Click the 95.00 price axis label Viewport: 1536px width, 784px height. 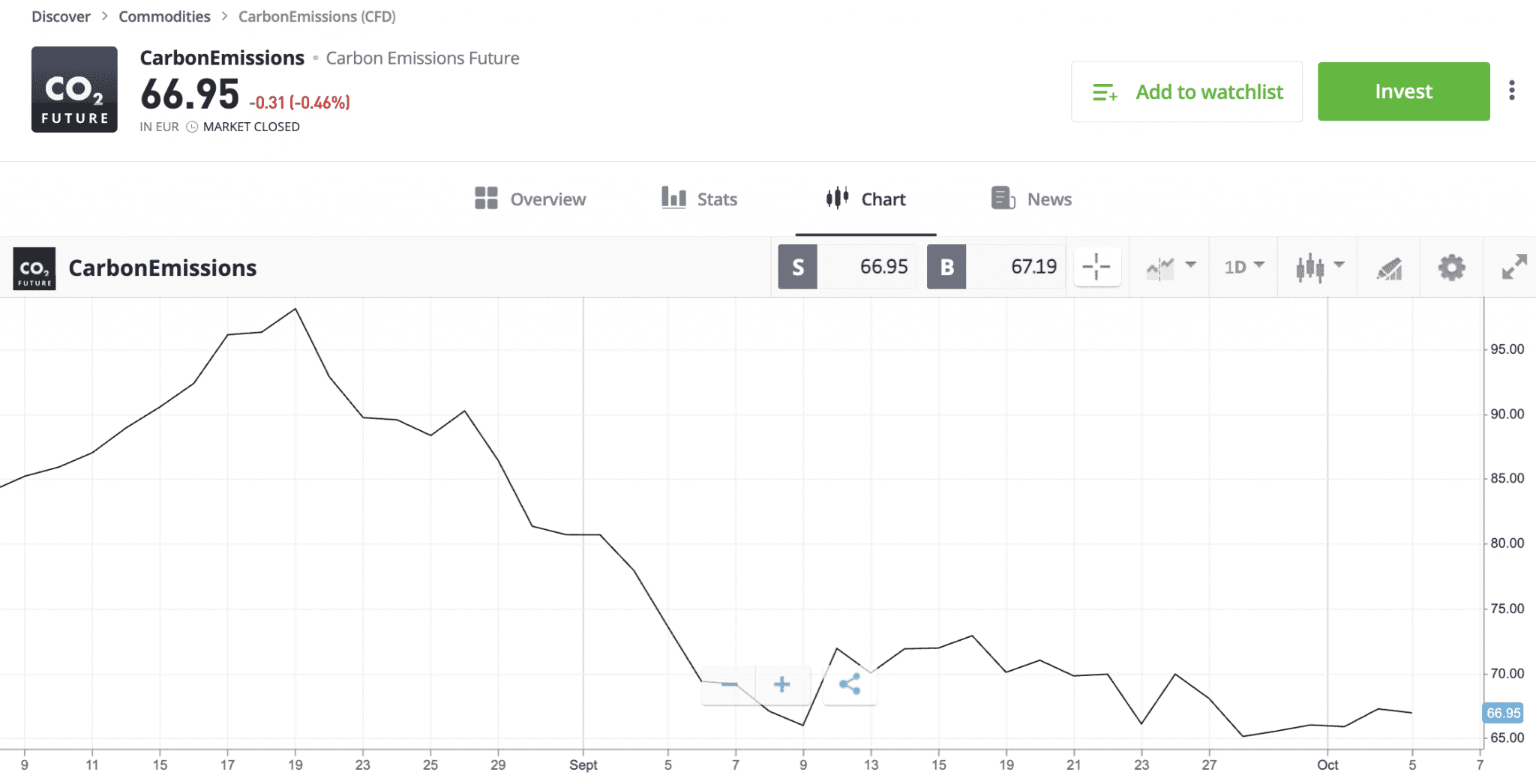point(1507,349)
